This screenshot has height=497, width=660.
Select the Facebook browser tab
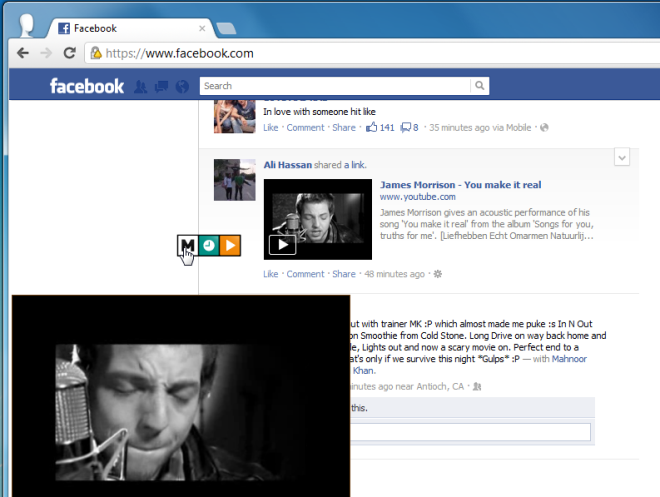(131, 28)
